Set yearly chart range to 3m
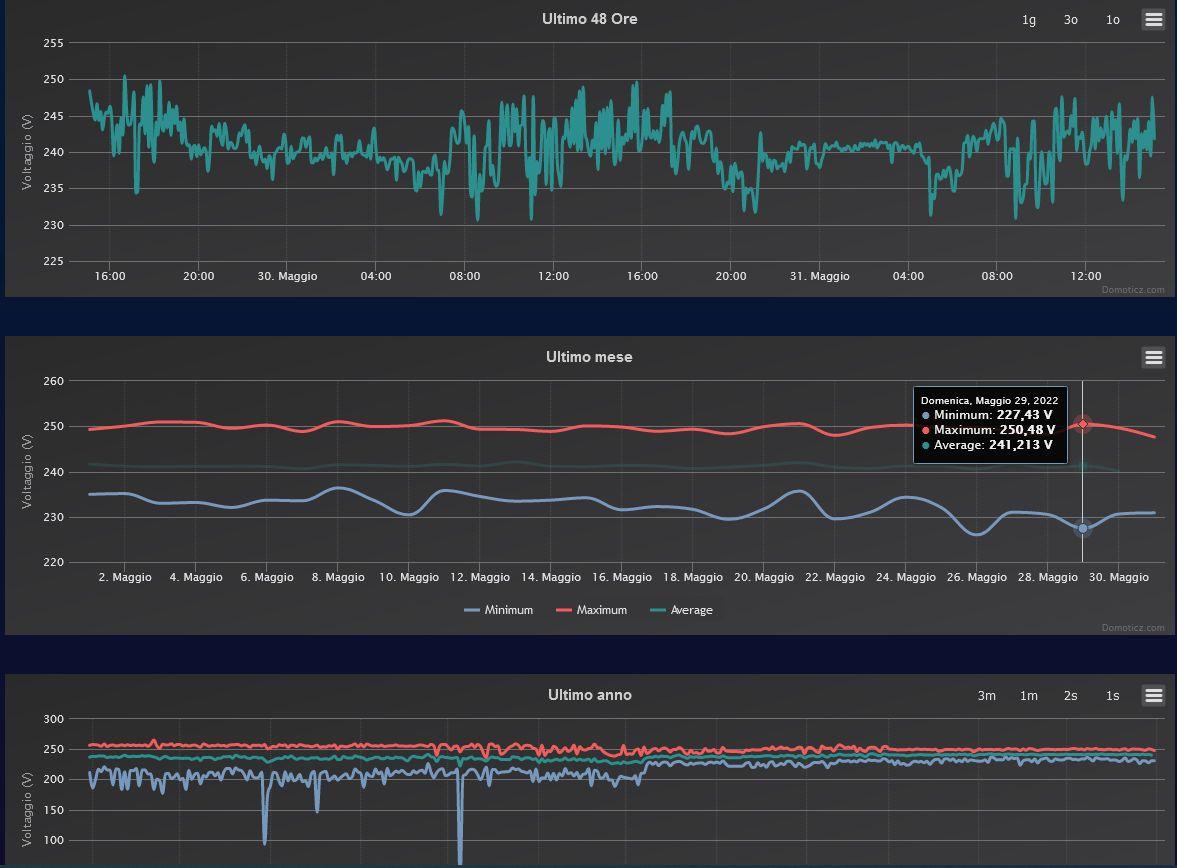 pos(986,696)
